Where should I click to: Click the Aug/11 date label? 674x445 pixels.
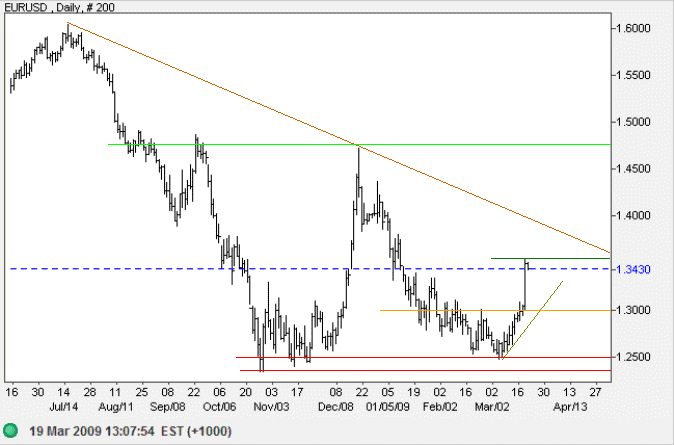click(x=116, y=406)
